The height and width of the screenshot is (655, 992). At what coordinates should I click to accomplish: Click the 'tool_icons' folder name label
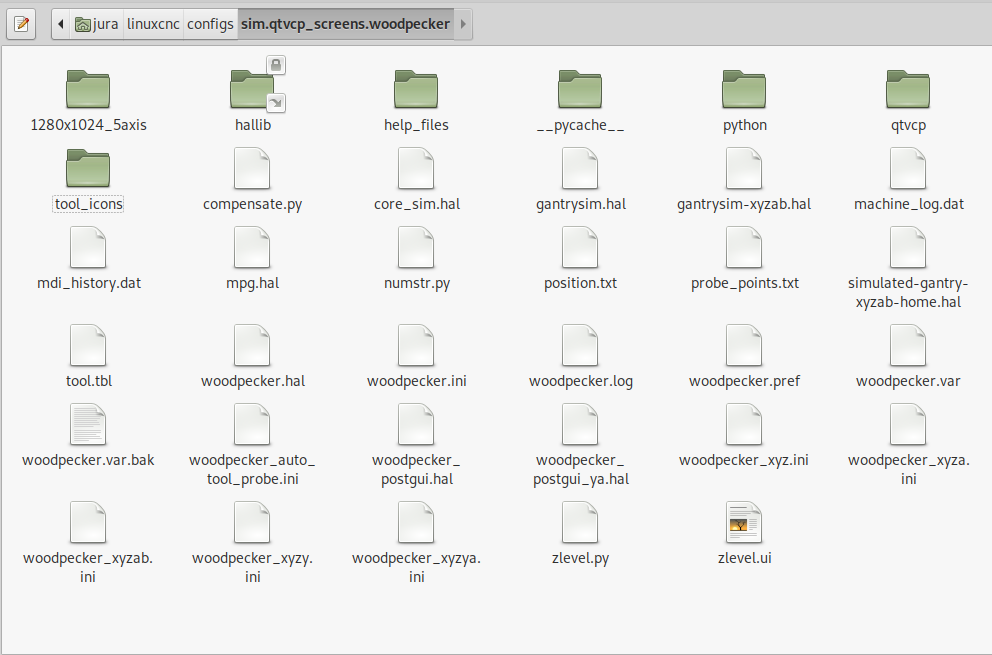88,204
